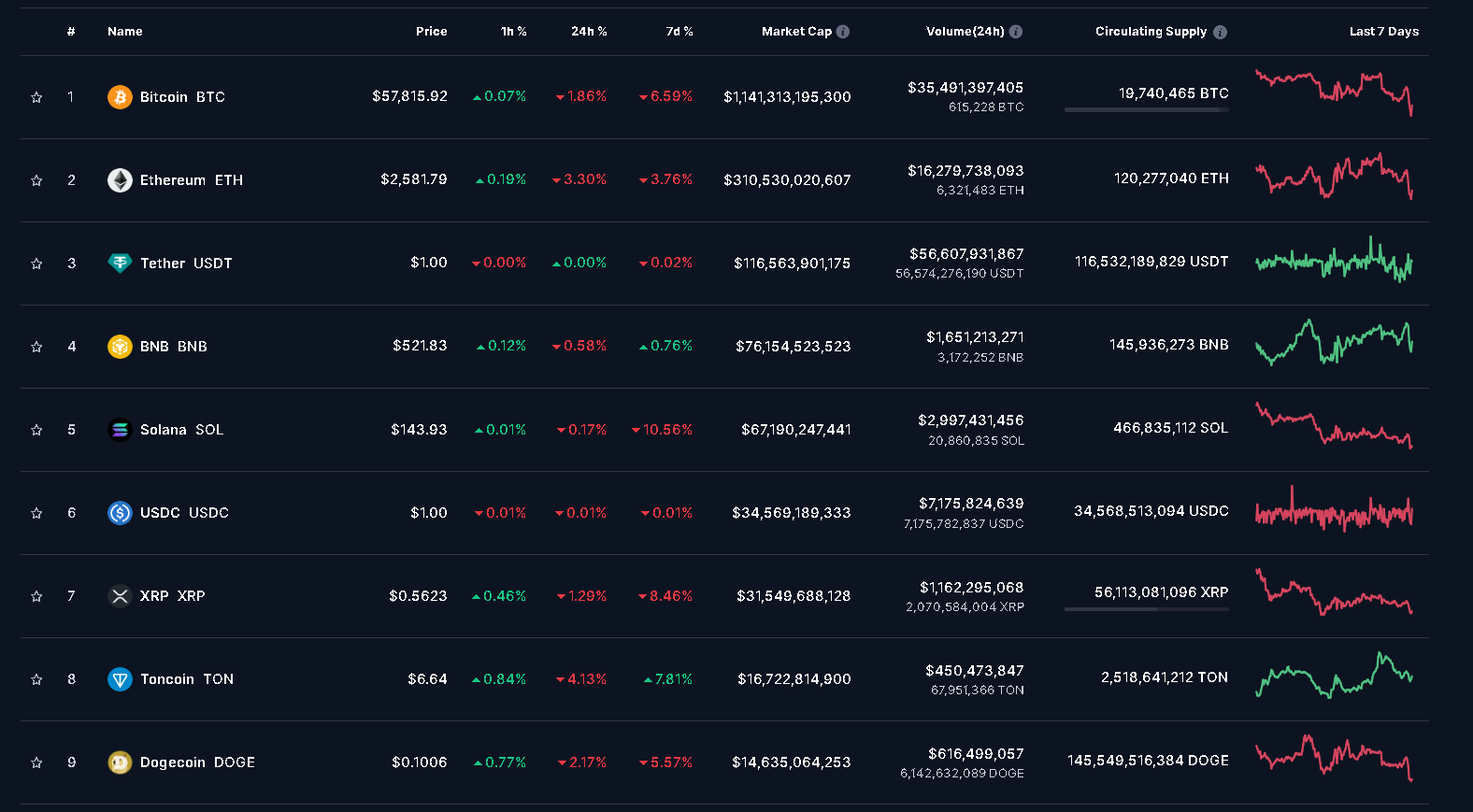Open Toncoin 7-day sparkline chart
The image size is (1473, 812).
pyautogui.click(x=1334, y=675)
